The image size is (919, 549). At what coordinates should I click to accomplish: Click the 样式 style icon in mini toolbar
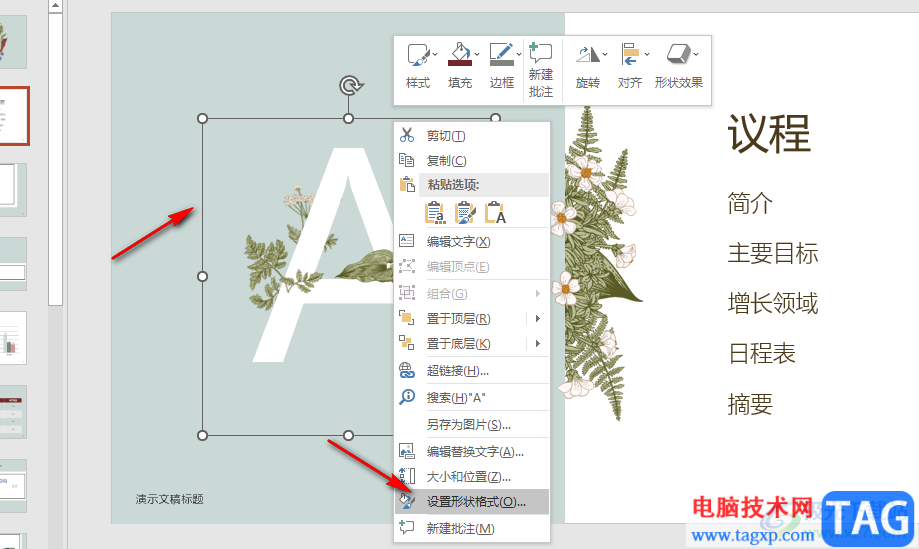coord(418,54)
